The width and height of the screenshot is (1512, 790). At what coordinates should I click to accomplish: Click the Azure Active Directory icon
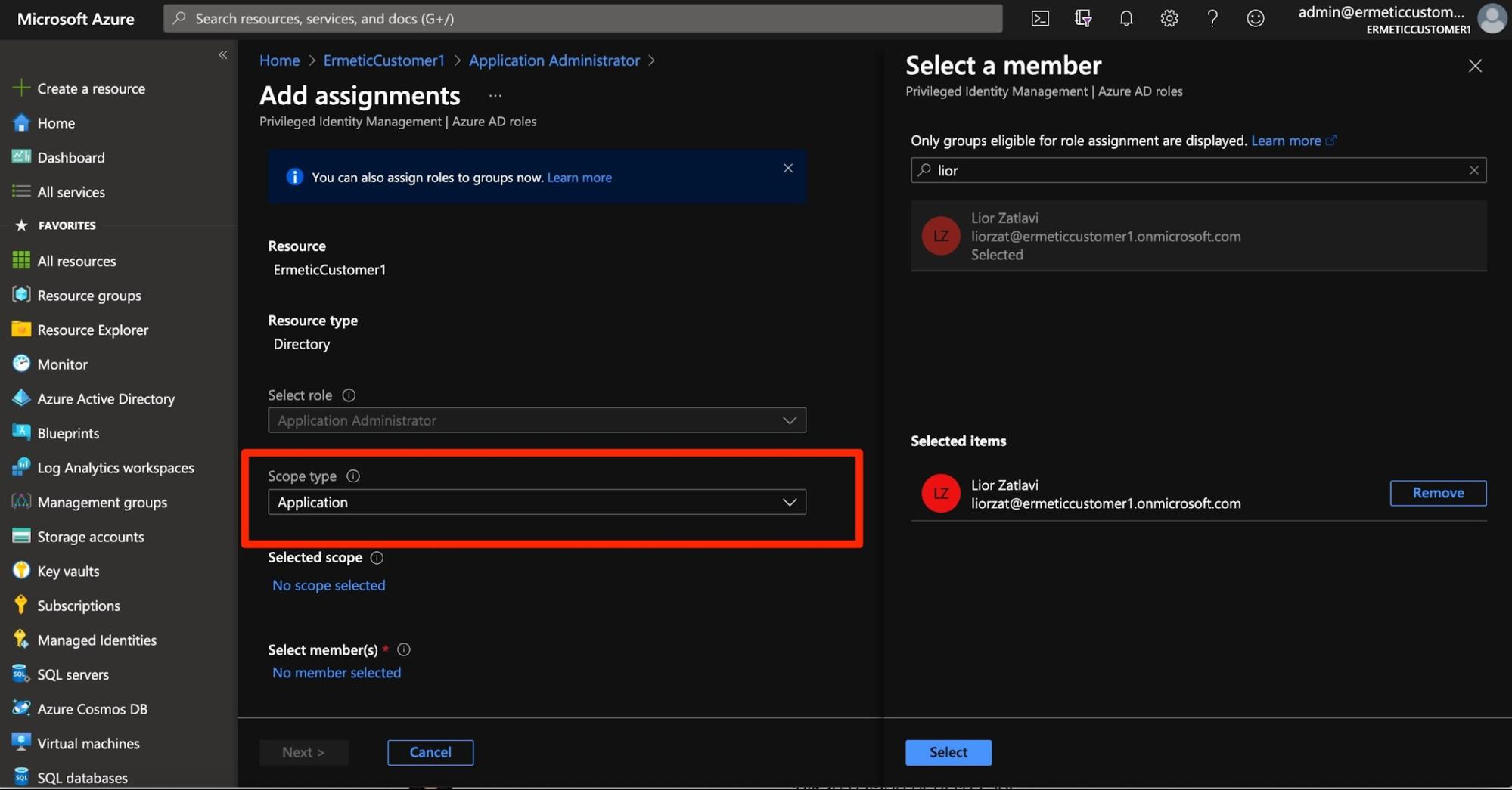(x=21, y=398)
